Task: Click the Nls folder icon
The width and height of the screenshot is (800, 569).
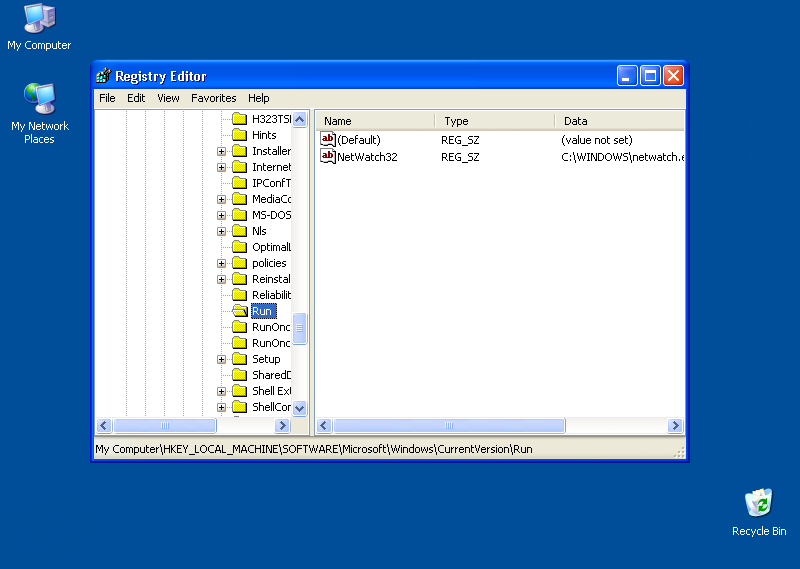Action: (239, 231)
